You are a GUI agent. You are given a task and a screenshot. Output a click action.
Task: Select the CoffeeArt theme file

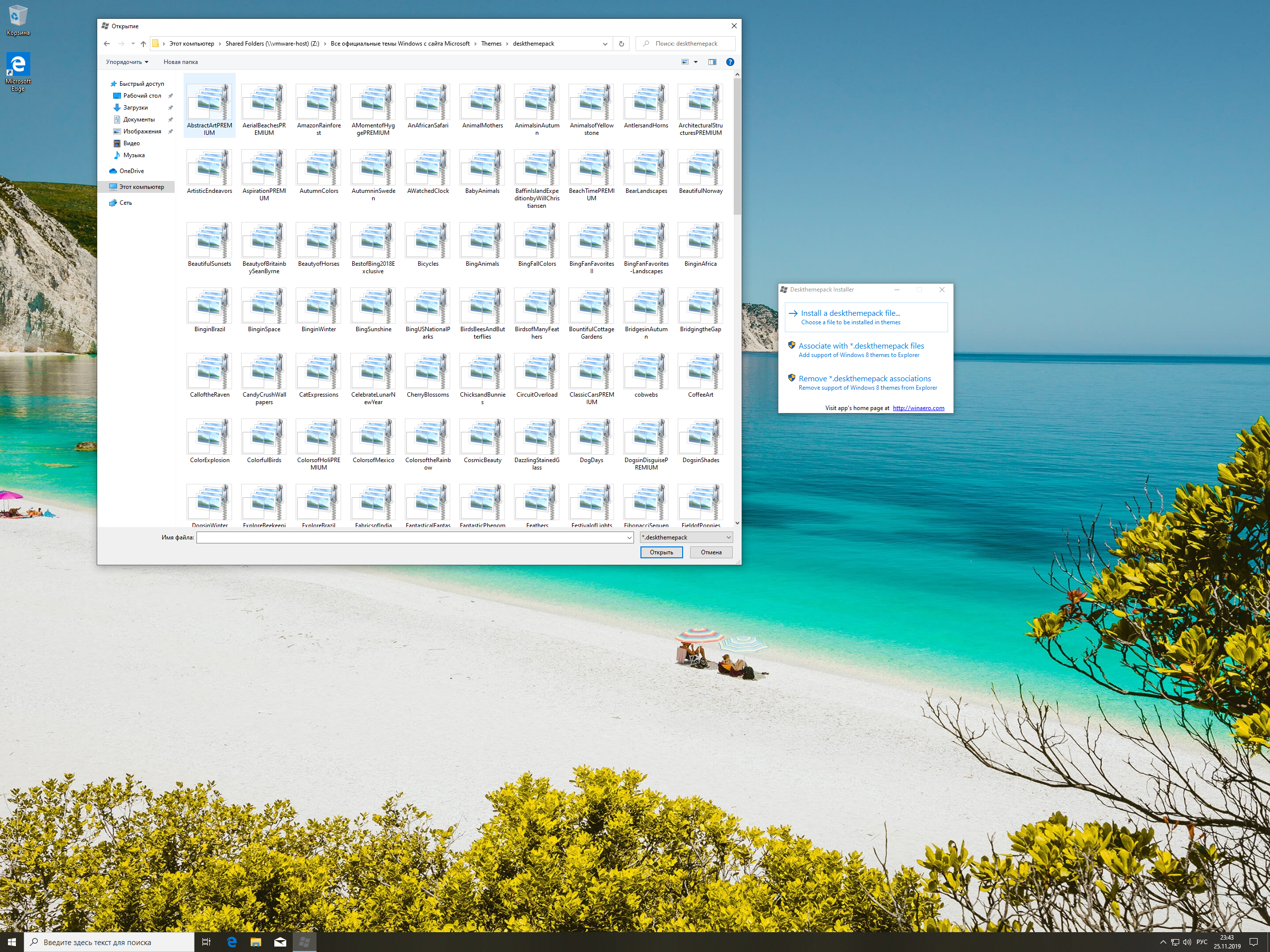click(700, 376)
